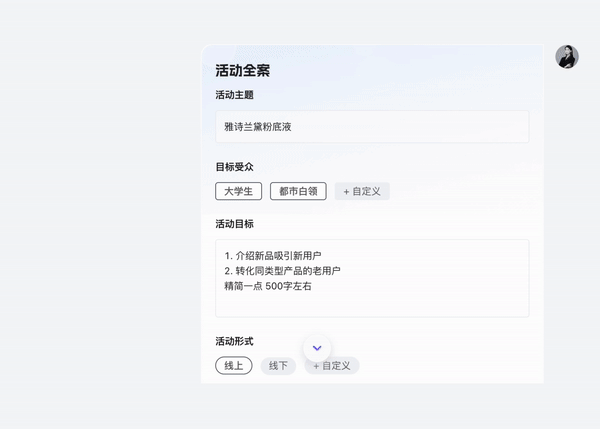This screenshot has width=600, height=429.
Task: Add a custom tag under 目标受众
Action: pos(362,191)
